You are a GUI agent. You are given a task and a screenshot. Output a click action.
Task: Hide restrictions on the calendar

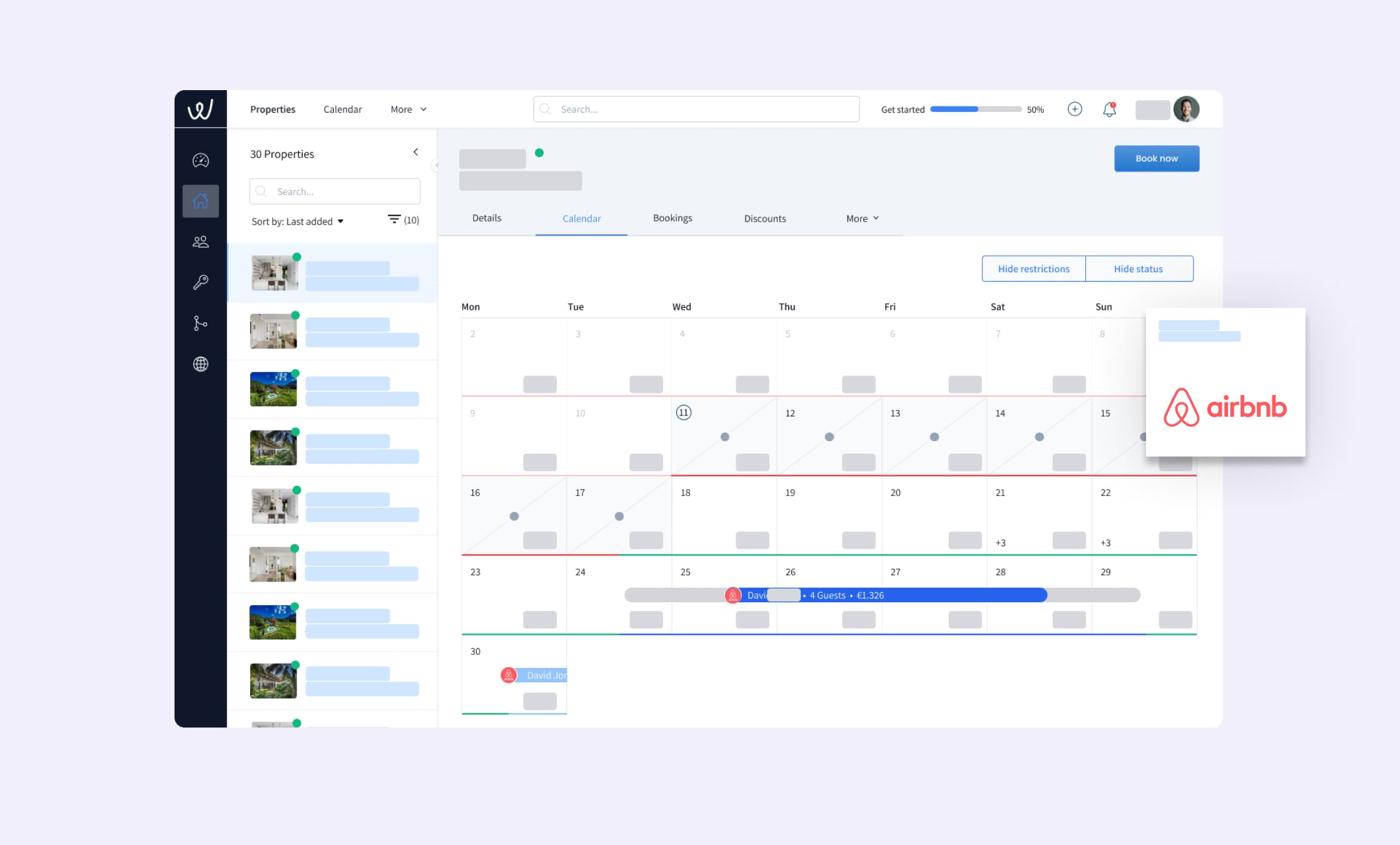[x=1033, y=268]
